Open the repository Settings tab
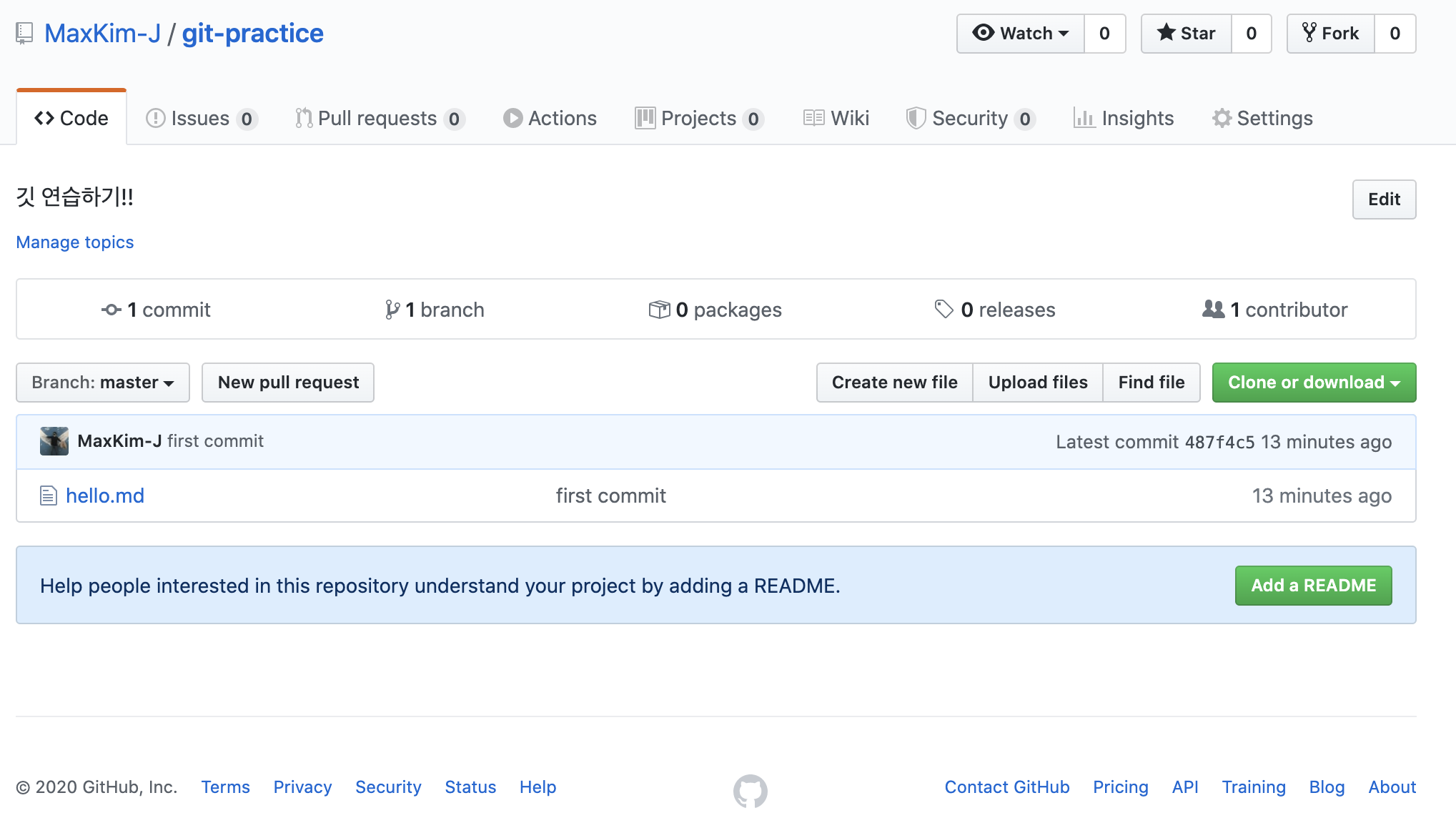The image size is (1456, 823). tap(1262, 118)
